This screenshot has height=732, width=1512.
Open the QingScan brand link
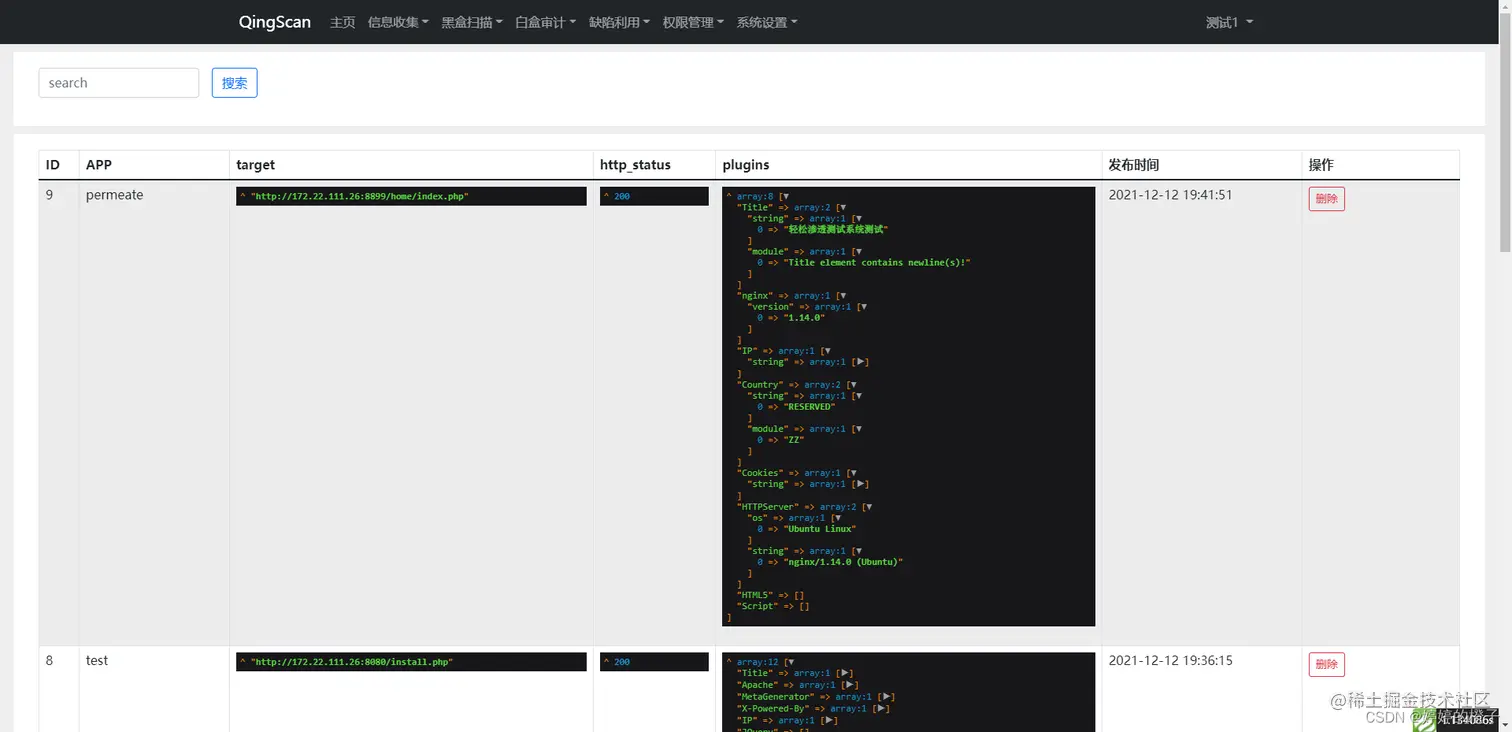274,22
